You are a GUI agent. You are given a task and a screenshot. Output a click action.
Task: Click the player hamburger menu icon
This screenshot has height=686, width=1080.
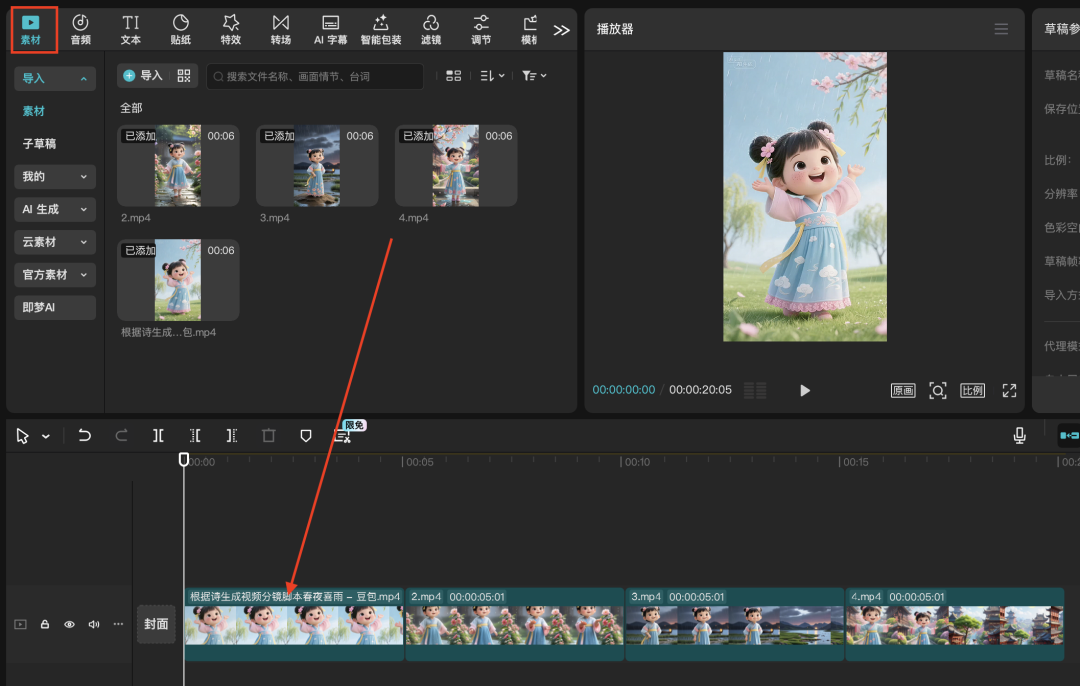(x=1001, y=29)
